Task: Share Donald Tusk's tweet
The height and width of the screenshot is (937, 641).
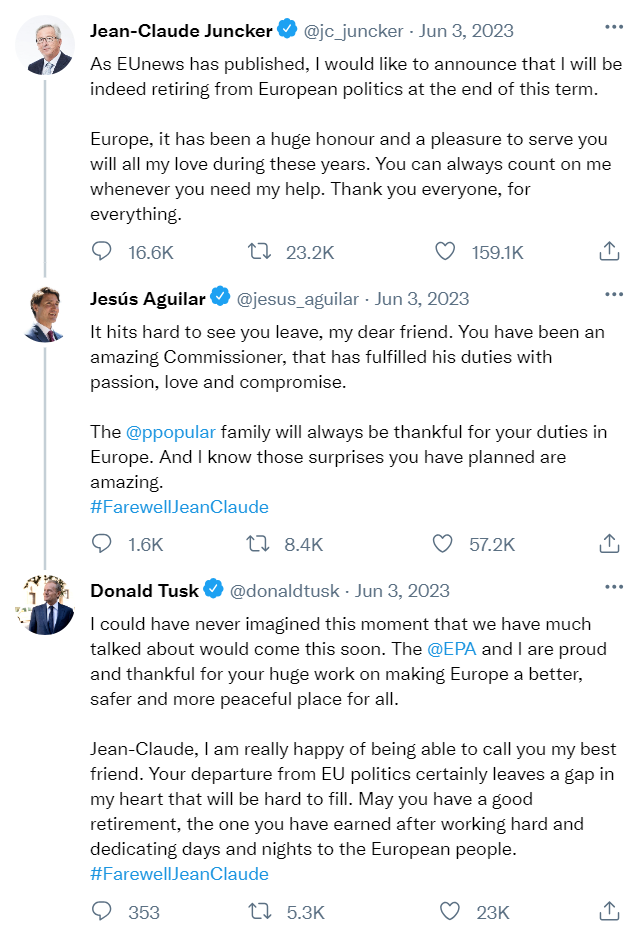Action: pos(609,911)
